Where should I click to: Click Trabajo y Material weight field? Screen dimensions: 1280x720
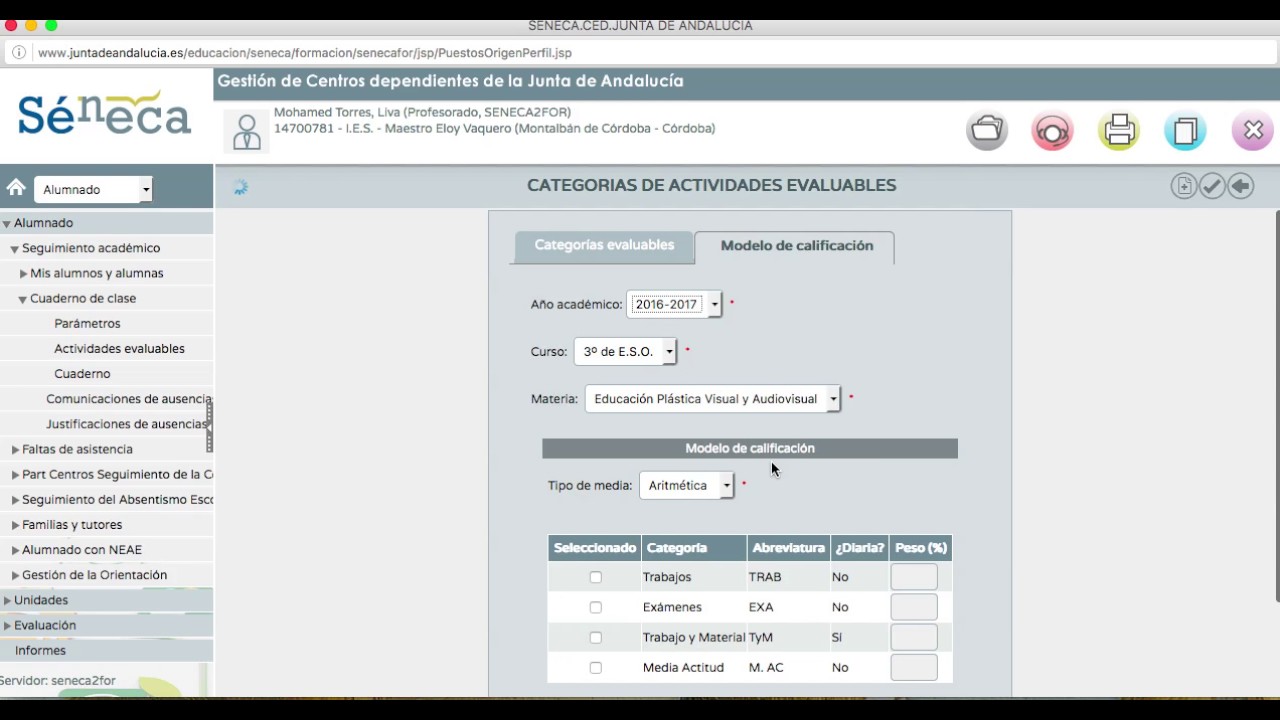pyautogui.click(x=914, y=637)
